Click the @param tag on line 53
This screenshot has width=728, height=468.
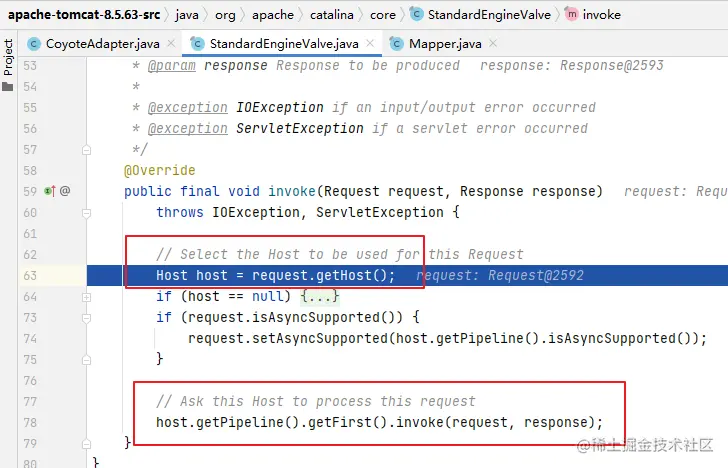pos(171,65)
